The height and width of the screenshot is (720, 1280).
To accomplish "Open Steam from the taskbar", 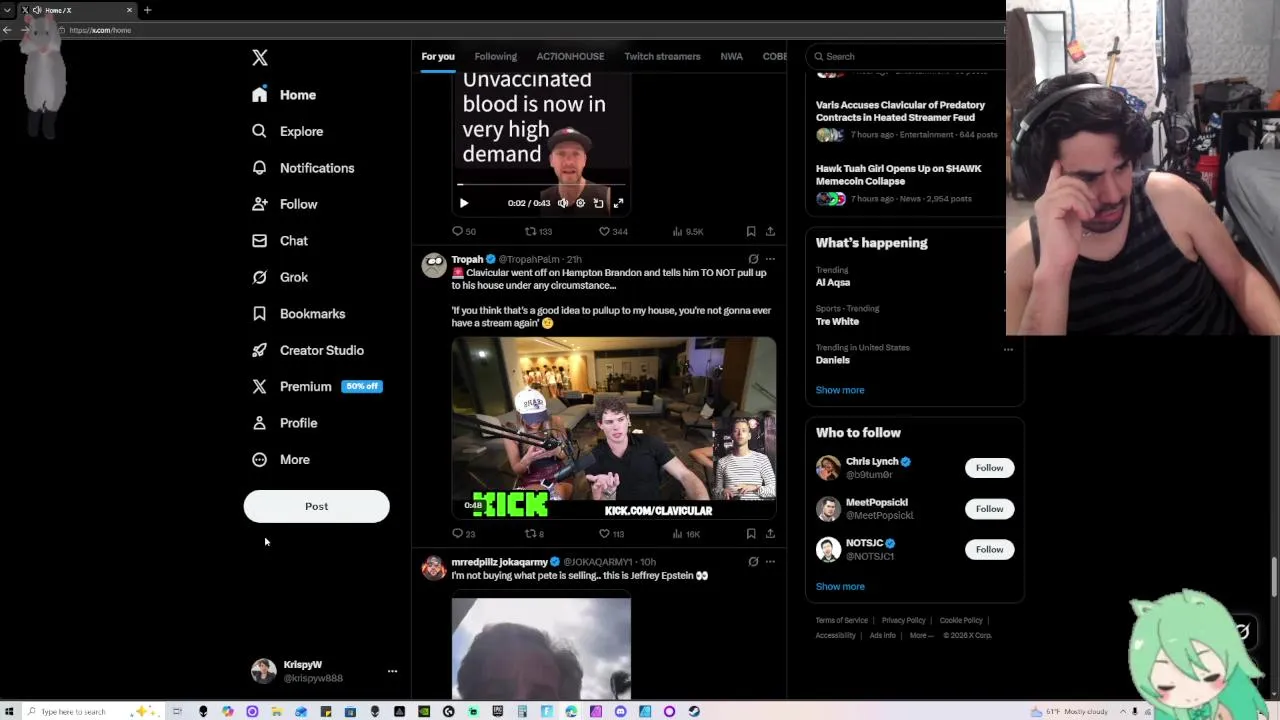I will point(694,712).
